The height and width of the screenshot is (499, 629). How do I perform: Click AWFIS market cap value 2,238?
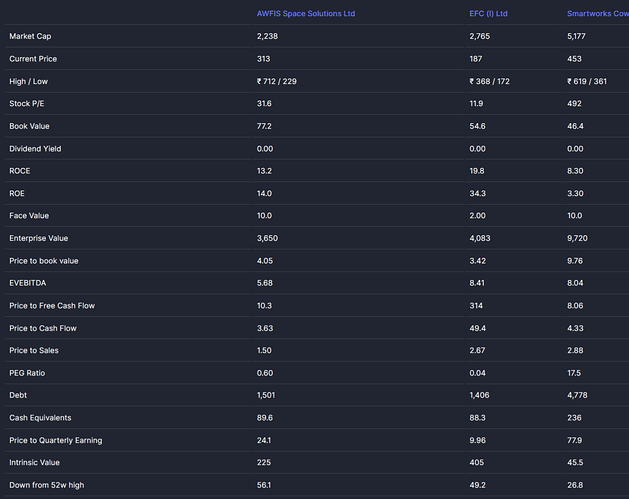(267, 36)
